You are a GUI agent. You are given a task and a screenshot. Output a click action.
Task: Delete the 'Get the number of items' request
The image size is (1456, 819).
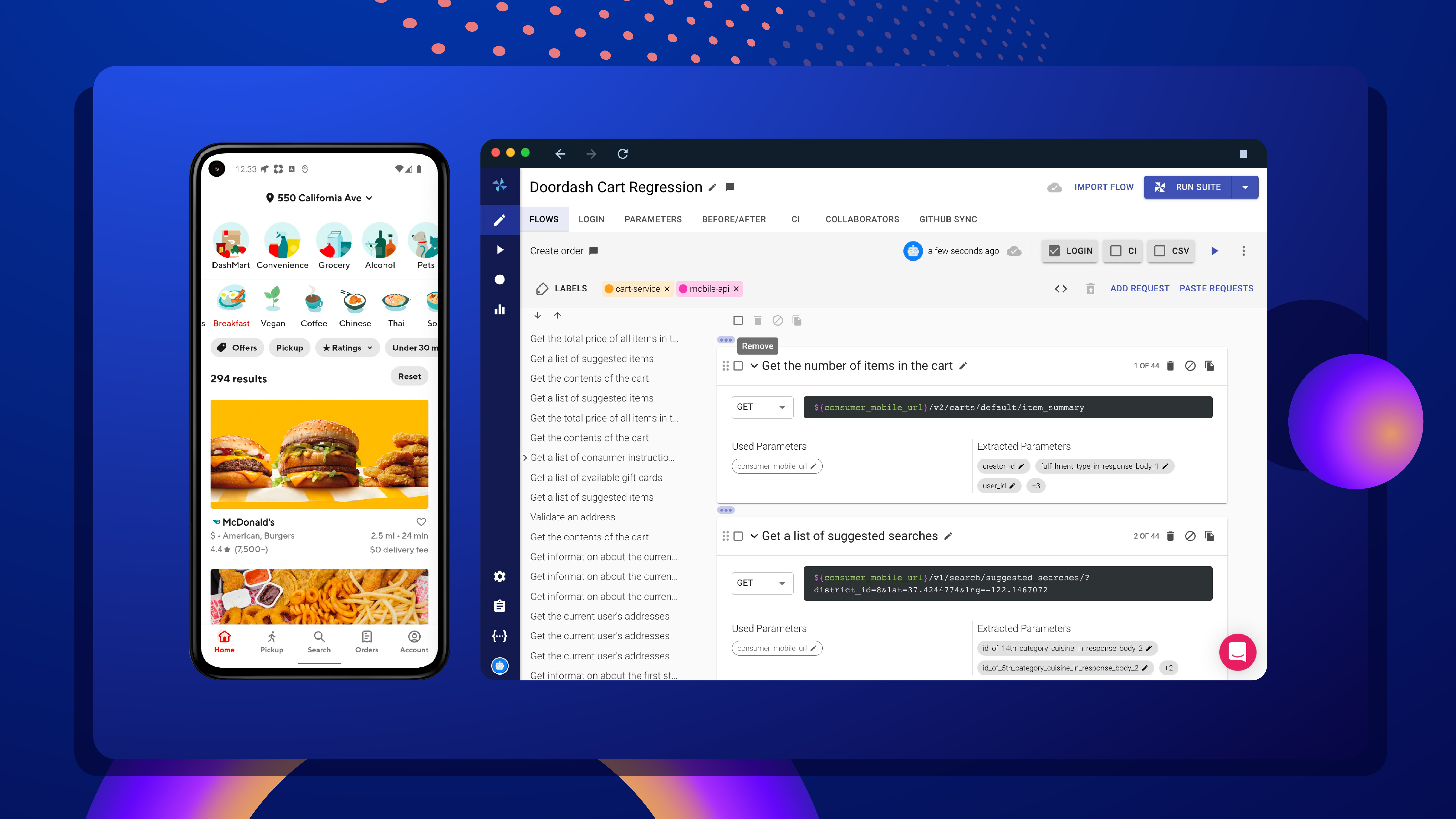click(x=1171, y=366)
